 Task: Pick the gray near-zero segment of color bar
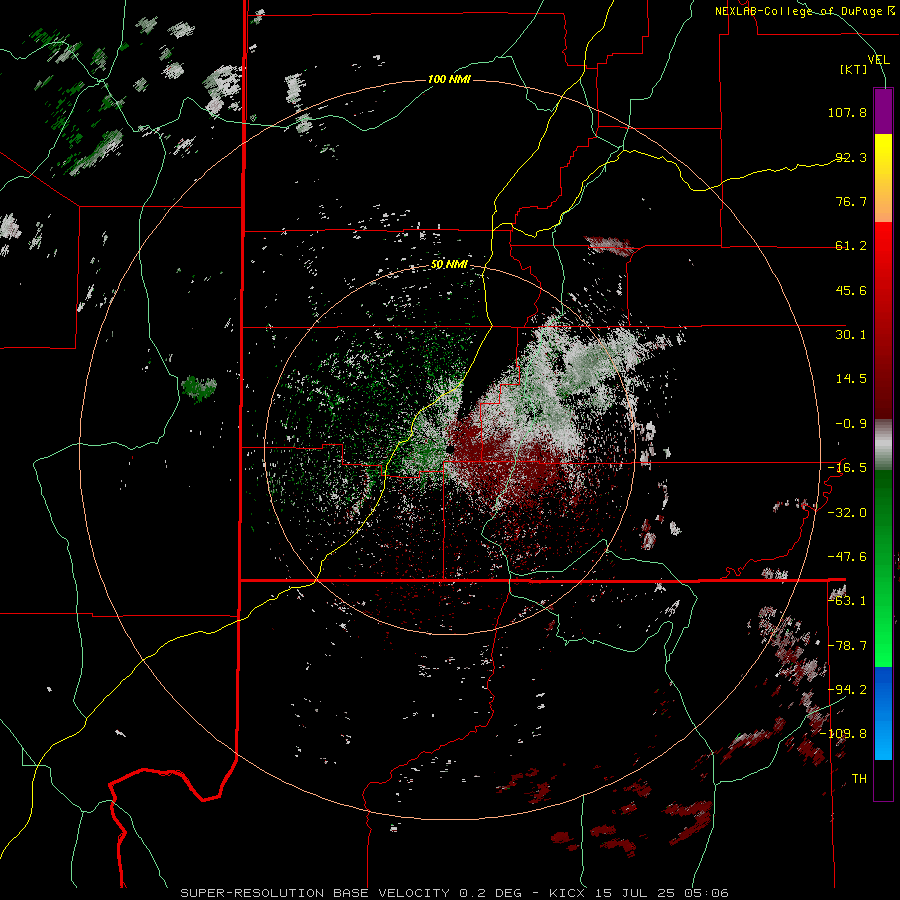(x=883, y=445)
